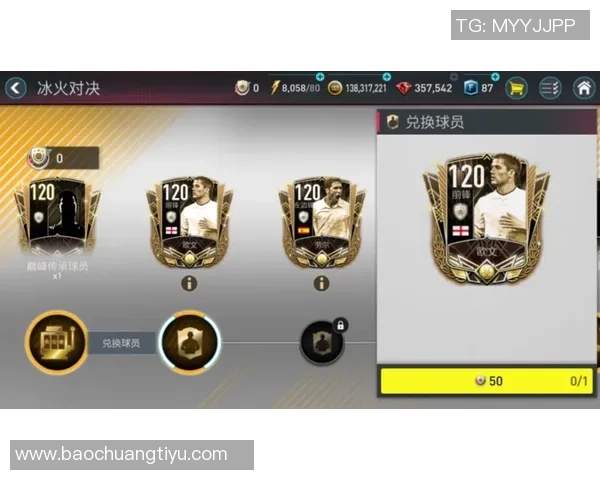Screen dimensions: 600x480
Task: Open the shopping cart store icon
Action: (516, 88)
